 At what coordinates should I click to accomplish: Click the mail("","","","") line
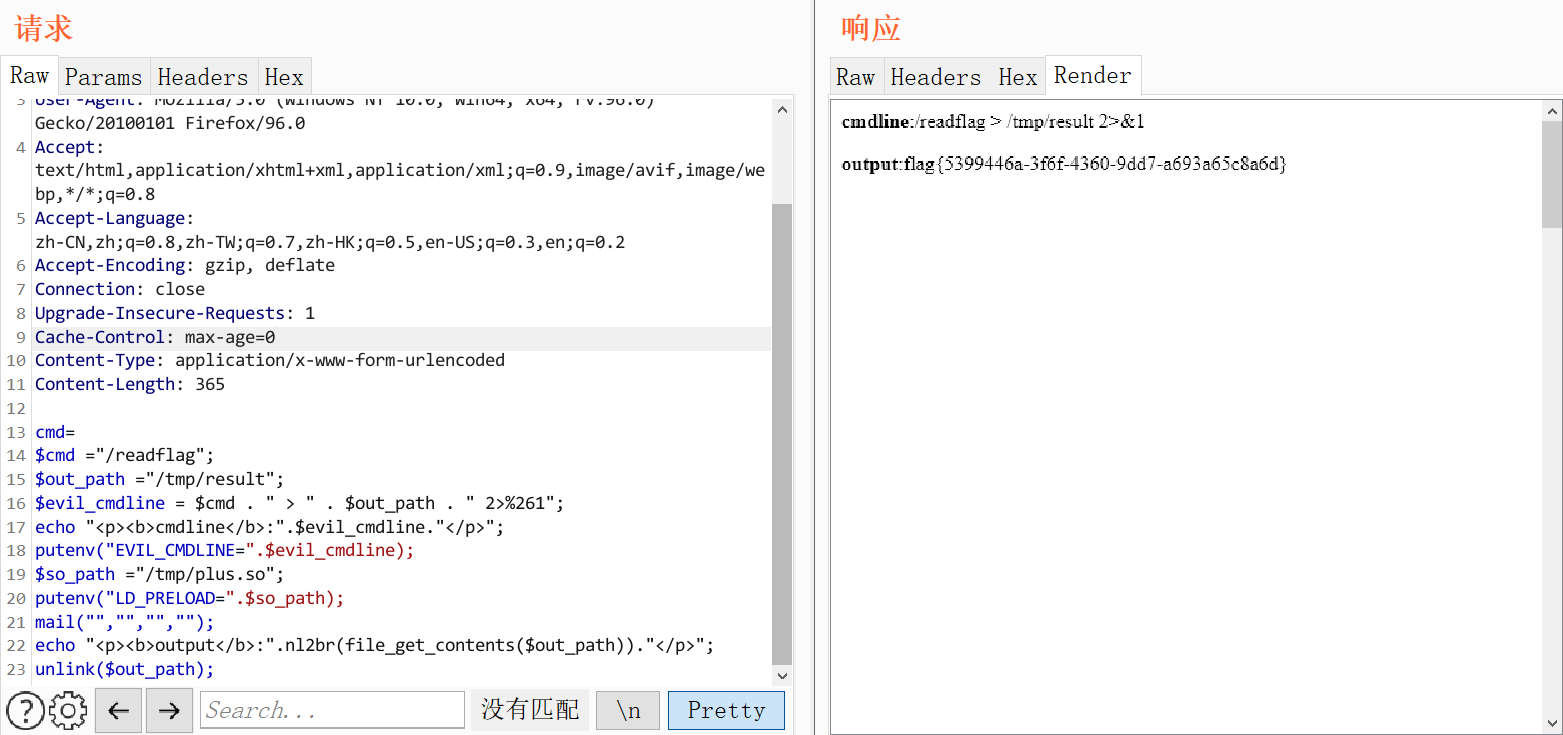click(125, 623)
